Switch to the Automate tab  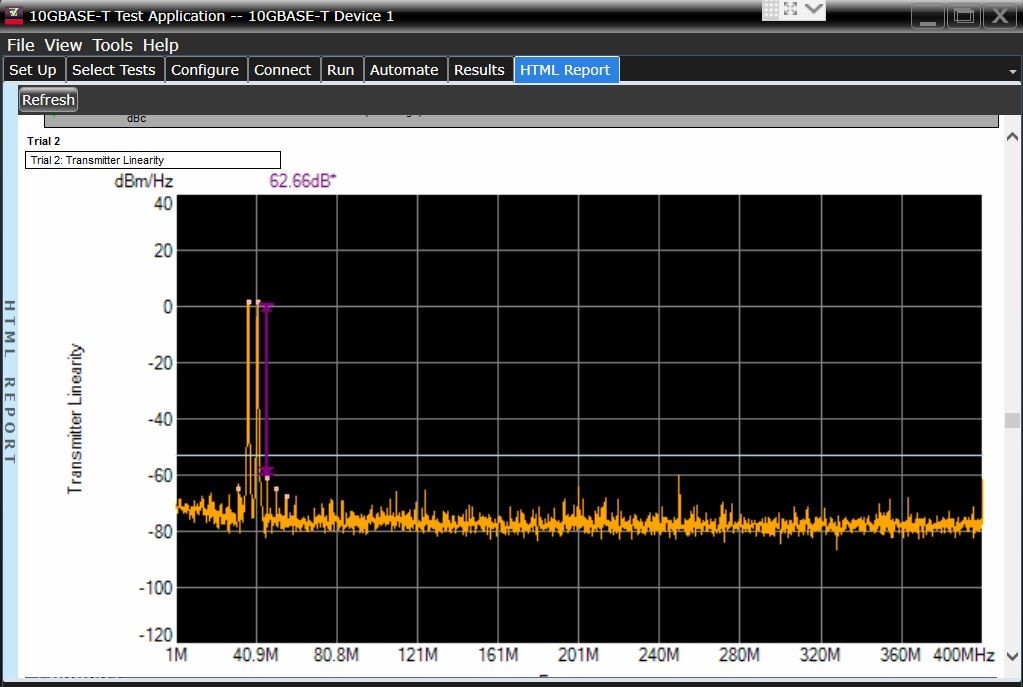404,69
